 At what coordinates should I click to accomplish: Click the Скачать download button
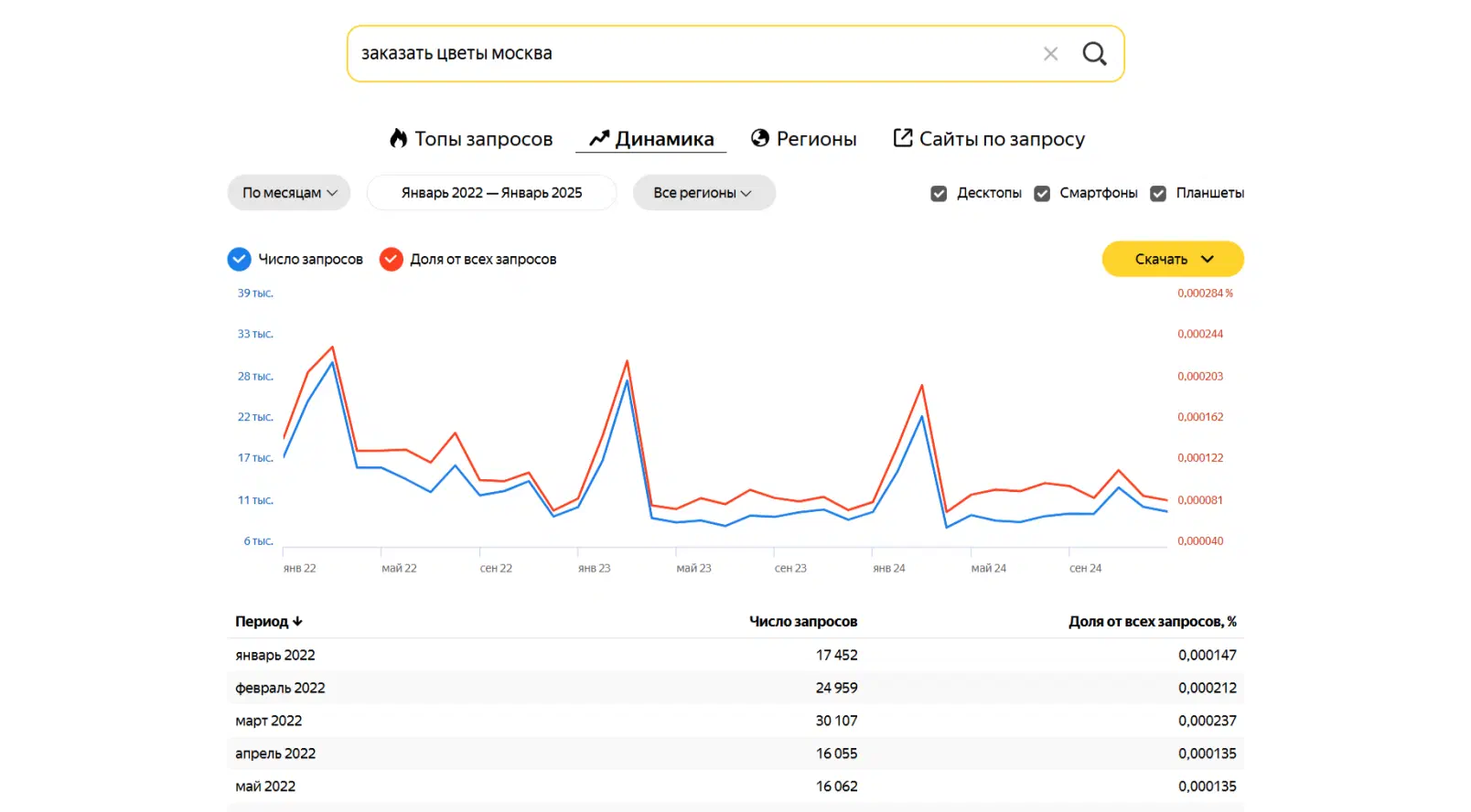(x=1173, y=259)
